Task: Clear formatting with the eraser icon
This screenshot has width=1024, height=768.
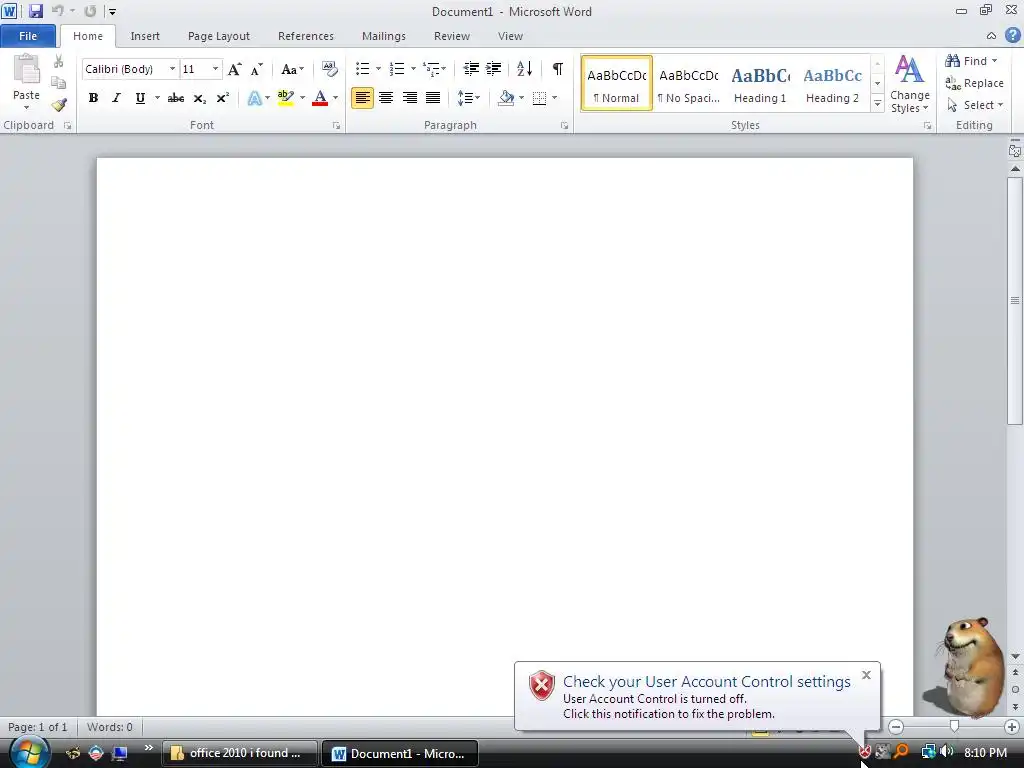Action: point(330,69)
